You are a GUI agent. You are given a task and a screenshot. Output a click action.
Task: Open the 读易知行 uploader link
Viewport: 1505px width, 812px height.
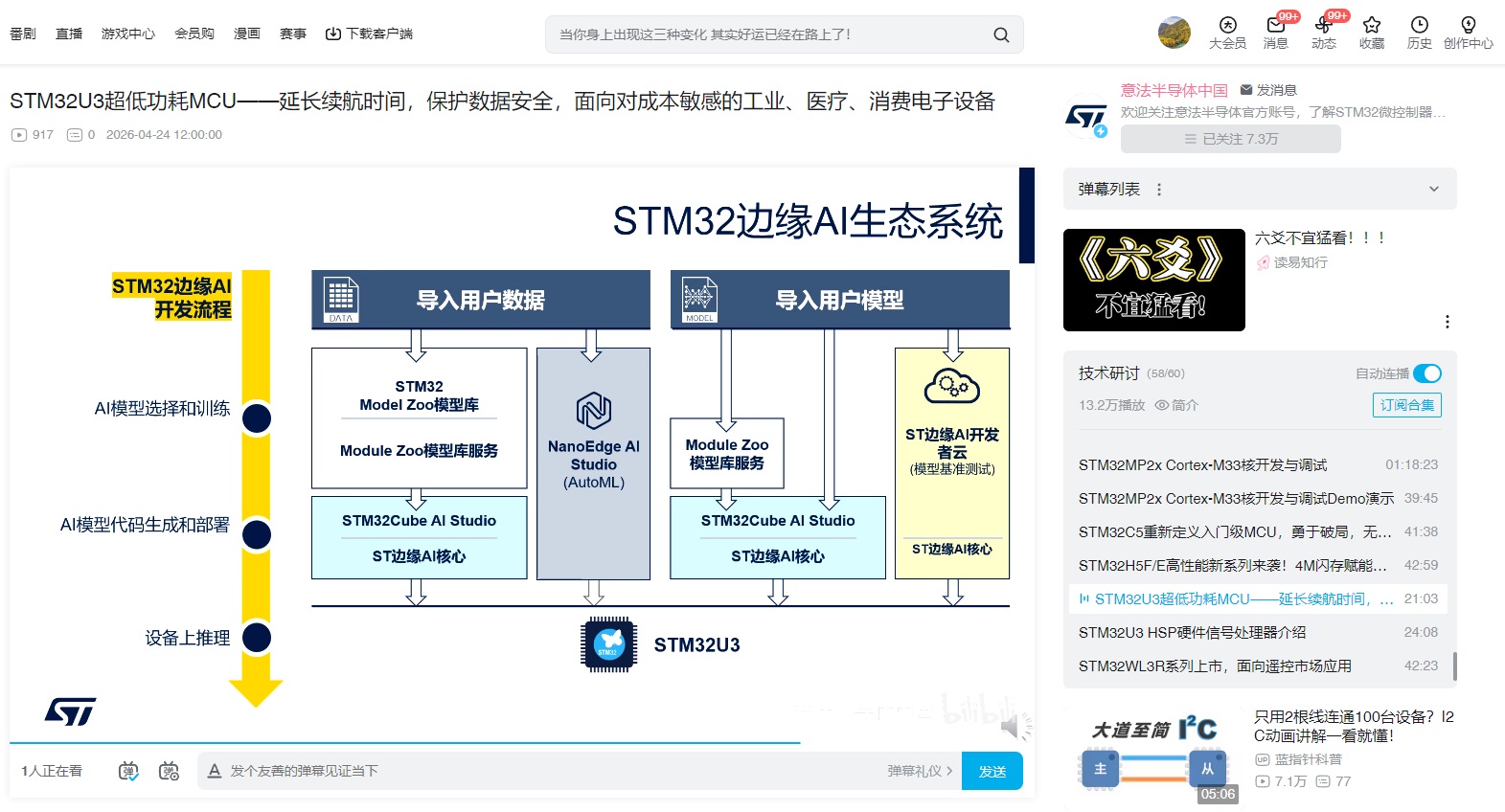(x=1300, y=262)
